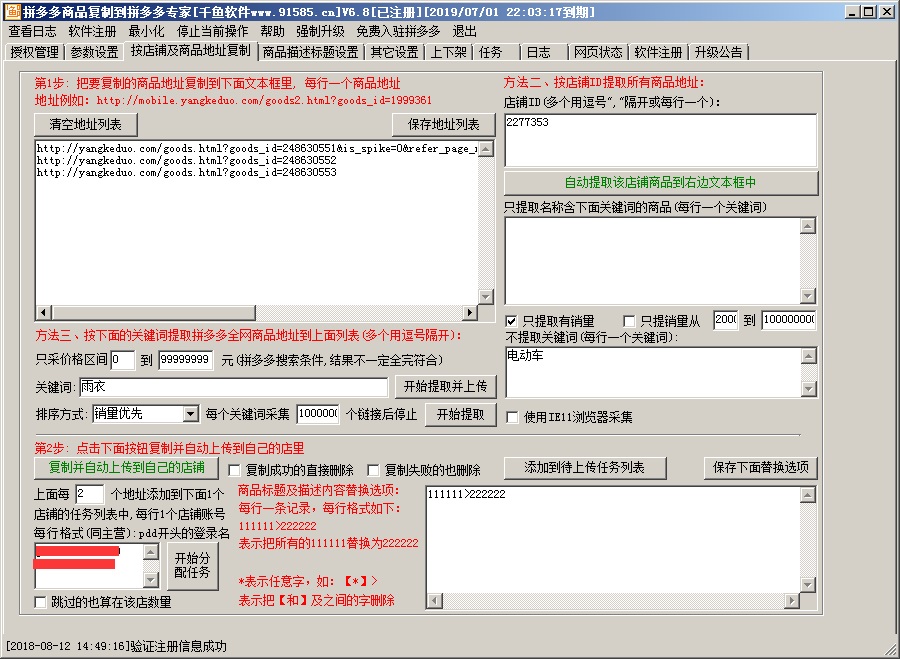Click the 保存地址列表 button

443,124
